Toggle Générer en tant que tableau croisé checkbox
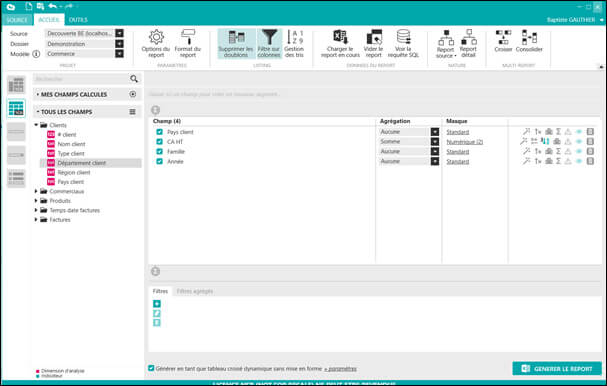607x386 pixels. click(151, 368)
